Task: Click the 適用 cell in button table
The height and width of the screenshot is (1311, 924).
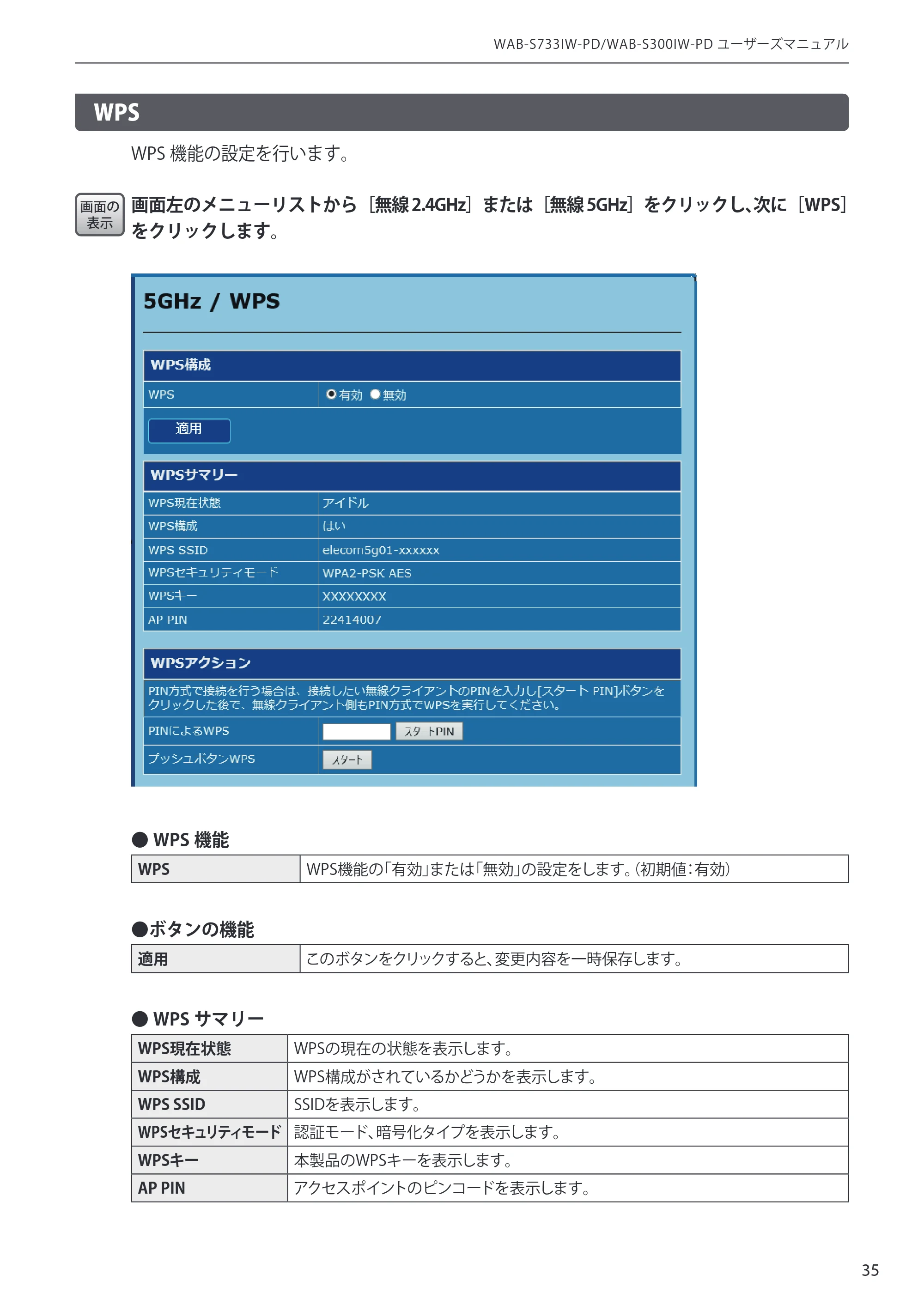Action: click(216, 959)
